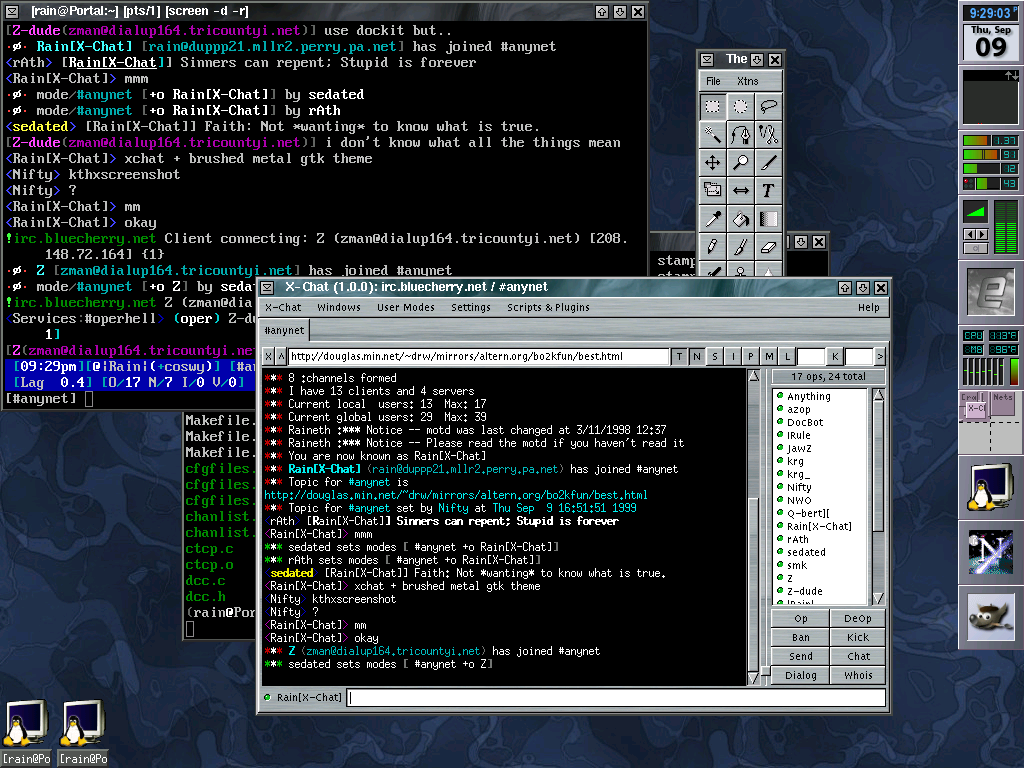Open the Windows menu in X-Chat
Viewport: 1024px width, 768px height.
[339, 308]
